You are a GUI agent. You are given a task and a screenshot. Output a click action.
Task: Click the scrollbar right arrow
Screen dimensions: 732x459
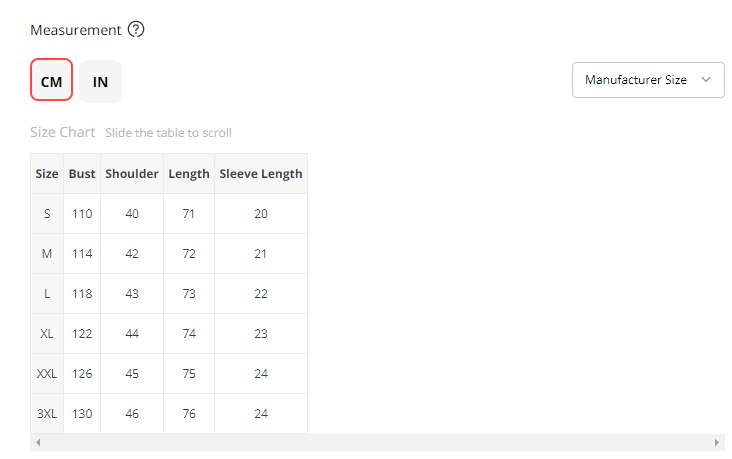pyautogui.click(x=717, y=442)
